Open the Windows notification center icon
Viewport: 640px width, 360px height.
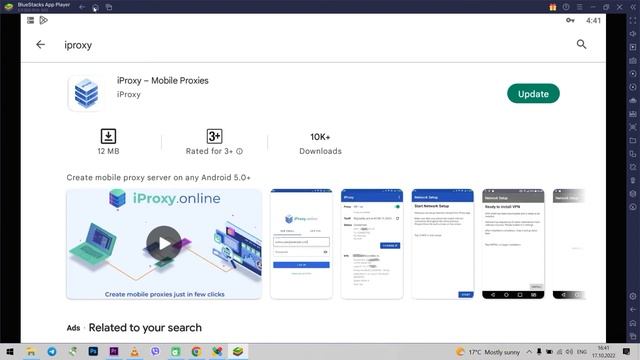coord(627,351)
